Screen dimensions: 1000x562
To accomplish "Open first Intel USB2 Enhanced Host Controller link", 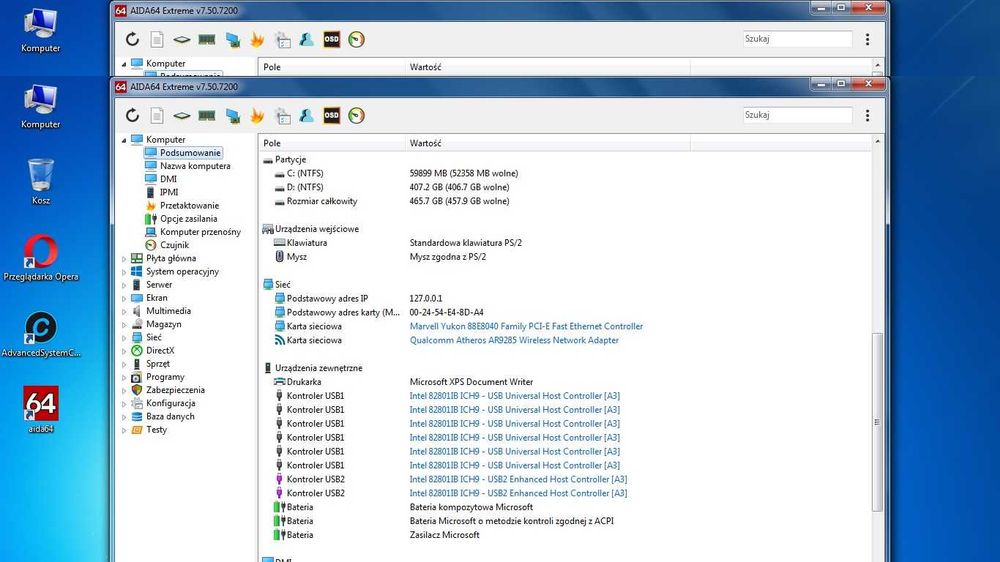I will (518, 479).
